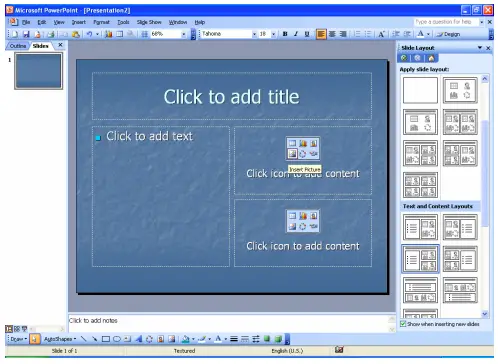498x364 pixels.
Task: Select the Oval drawing tool
Action: pyautogui.click(x=117, y=339)
